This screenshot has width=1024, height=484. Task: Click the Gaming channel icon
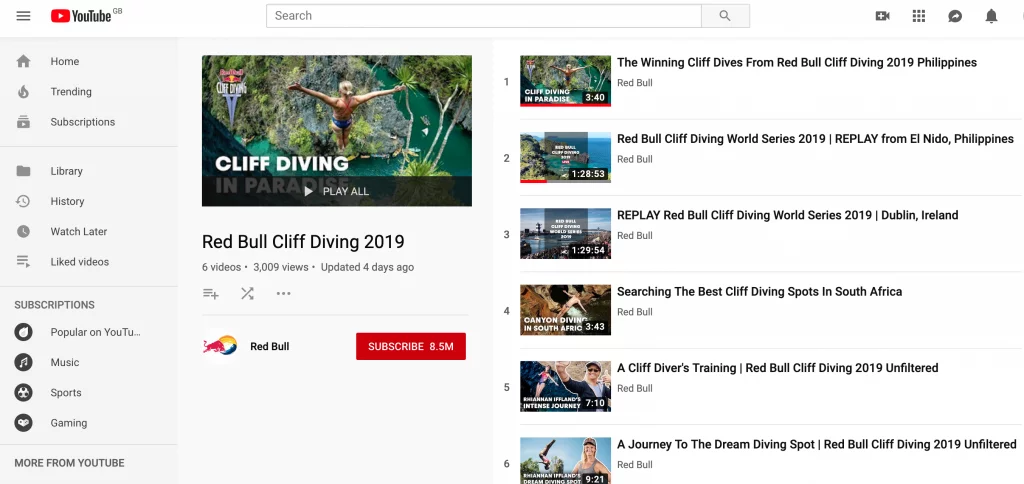tap(24, 423)
